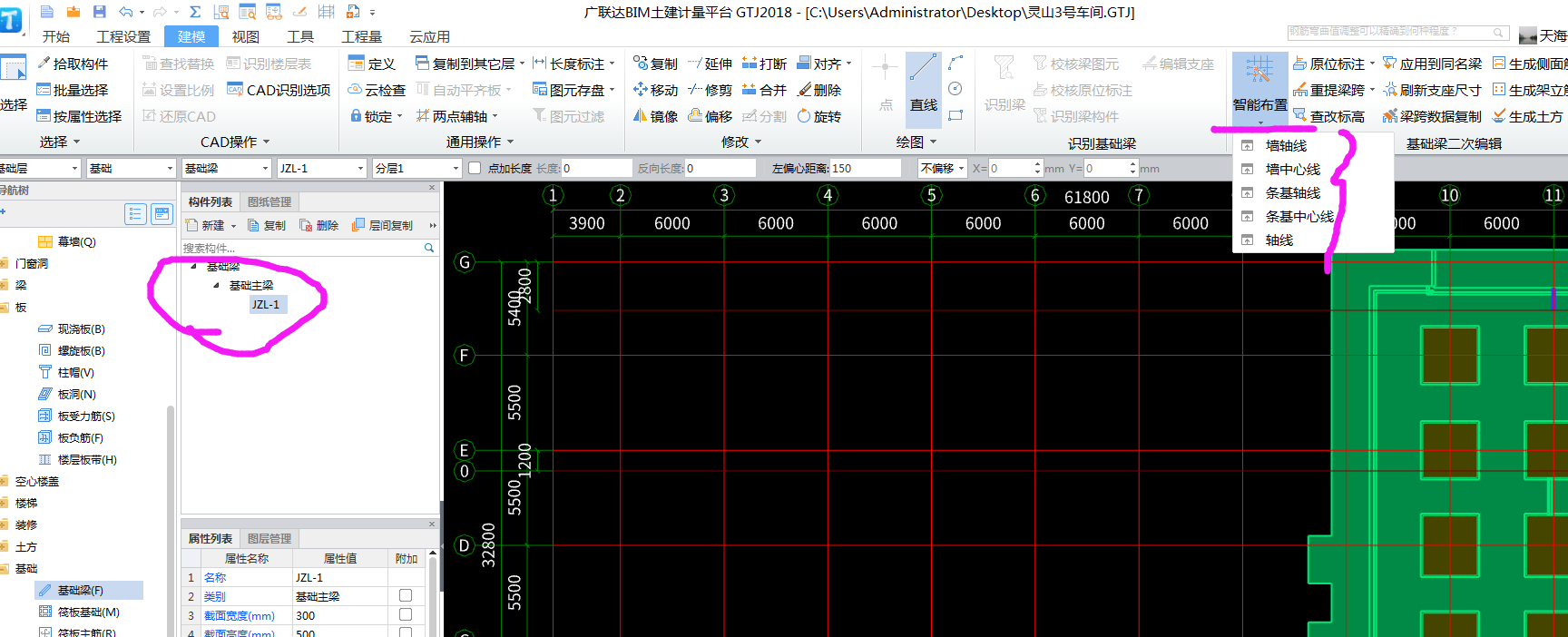Click the 拾取构件 pick component tool
This screenshot has height=637, width=1568.
(73, 64)
